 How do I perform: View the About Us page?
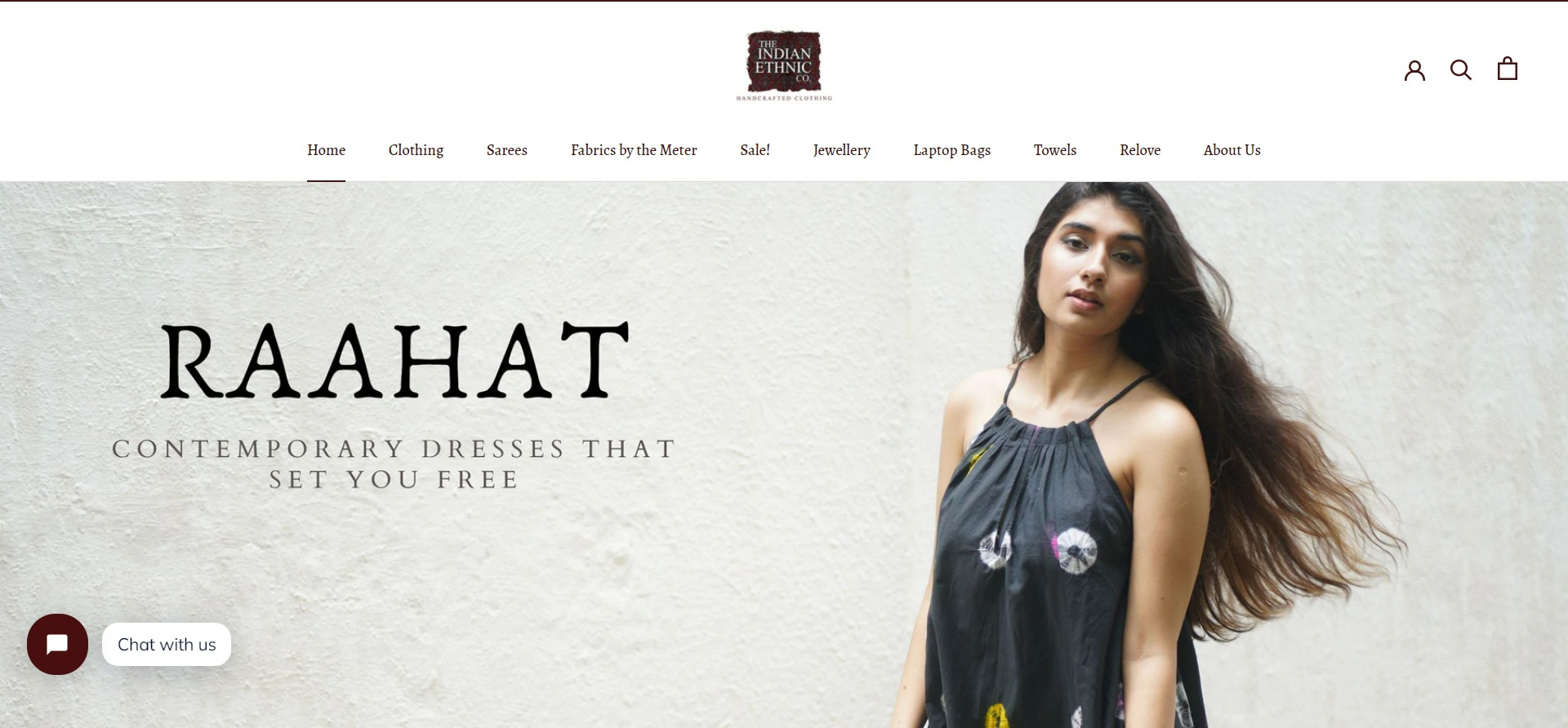click(1232, 150)
